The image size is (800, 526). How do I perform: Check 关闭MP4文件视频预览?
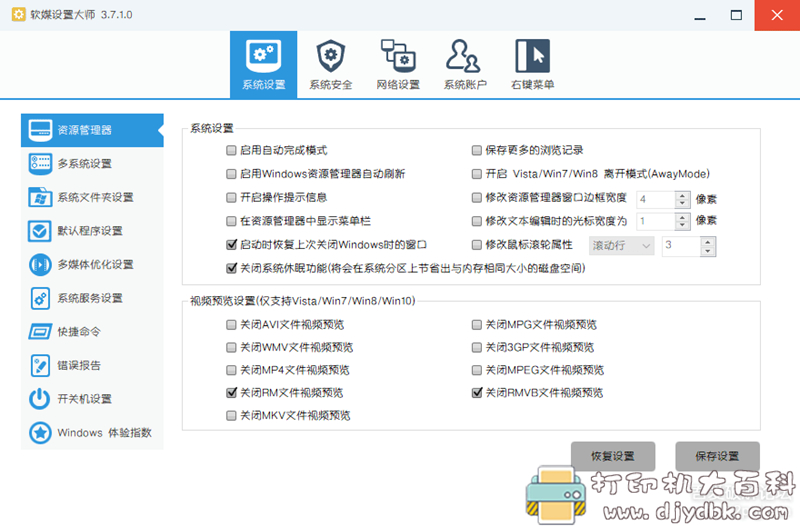tap(231, 370)
